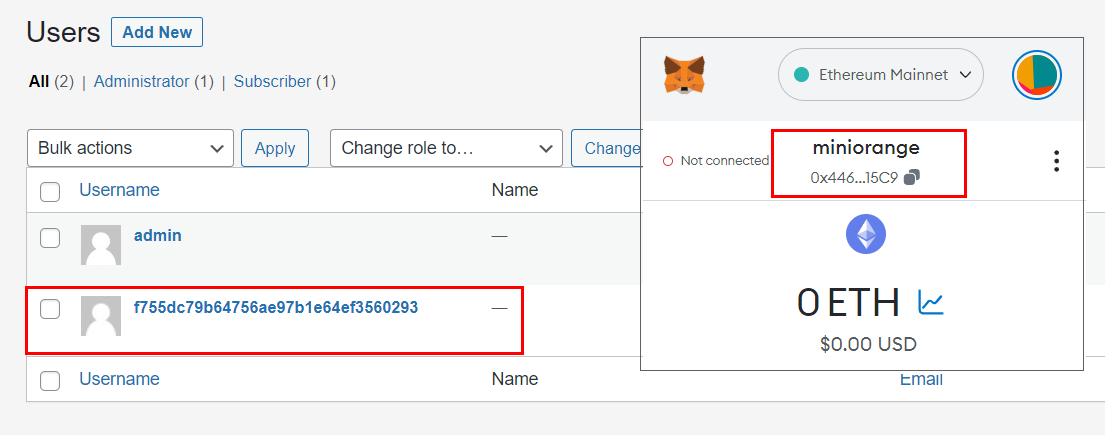Tick the select-all checkbox in the top header
The height and width of the screenshot is (435, 1105).
[50, 191]
